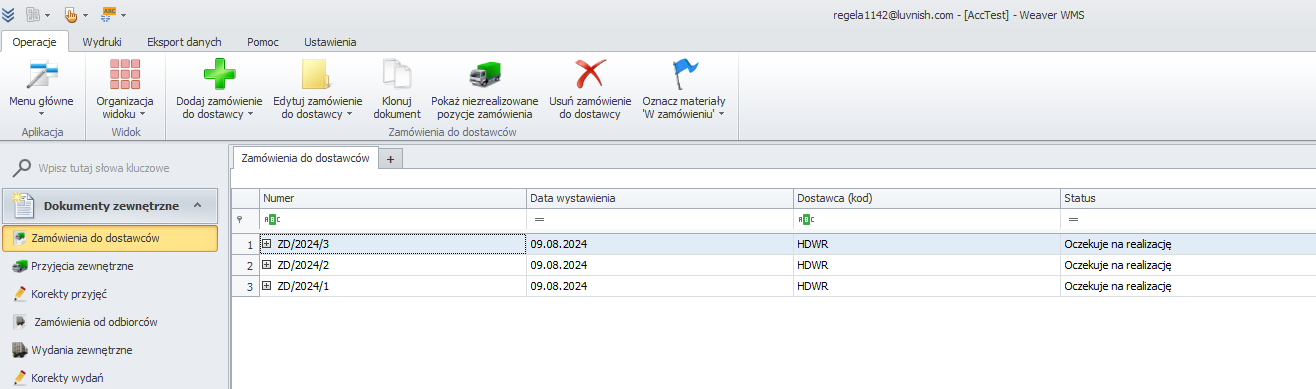Select the ZD/2024/2 number cell
Viewport: 1316px width, 389px height.
392,265
